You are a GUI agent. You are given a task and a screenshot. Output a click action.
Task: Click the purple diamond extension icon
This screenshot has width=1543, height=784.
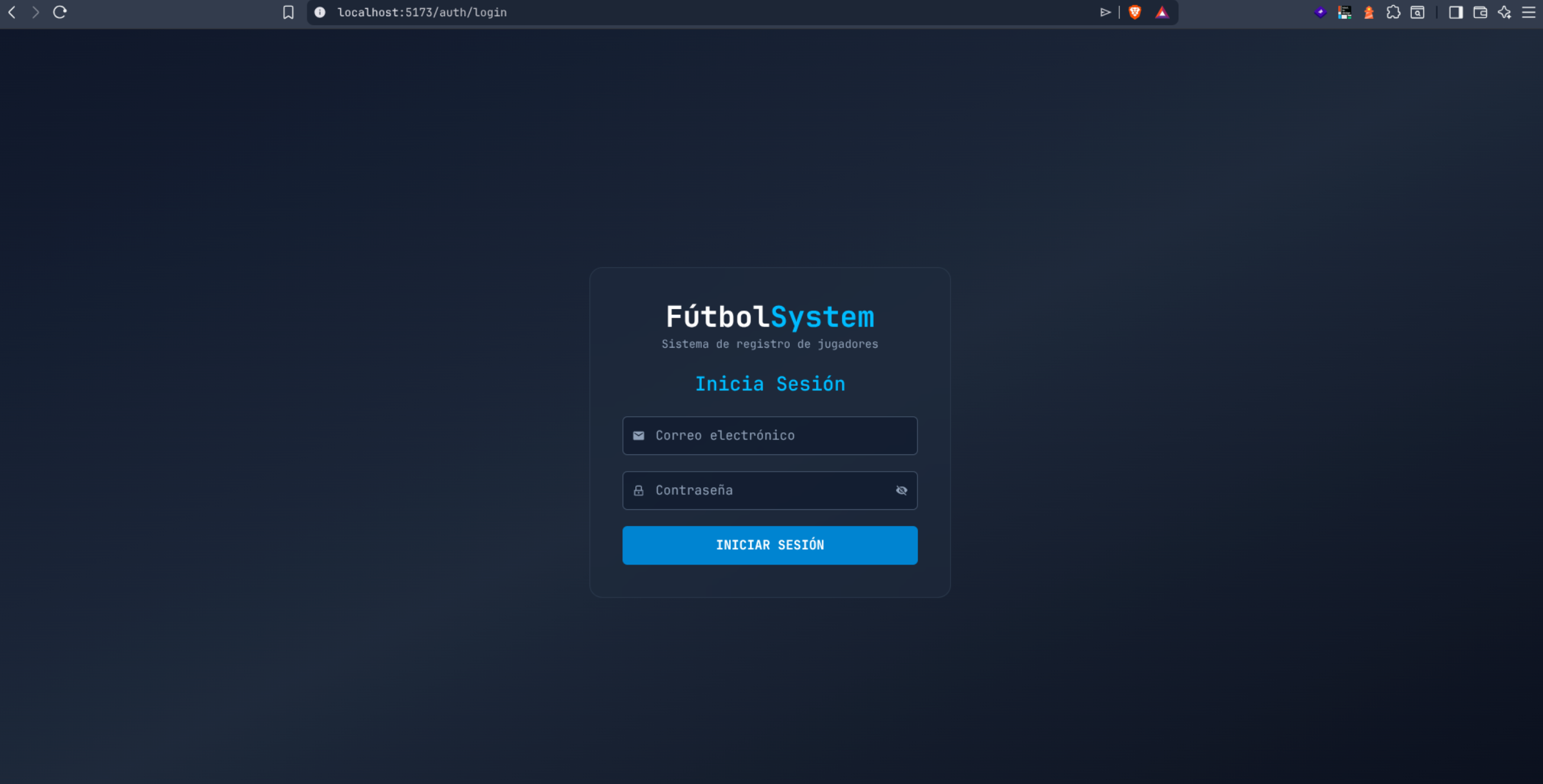pyautogui.click(x=1320, y=12)
